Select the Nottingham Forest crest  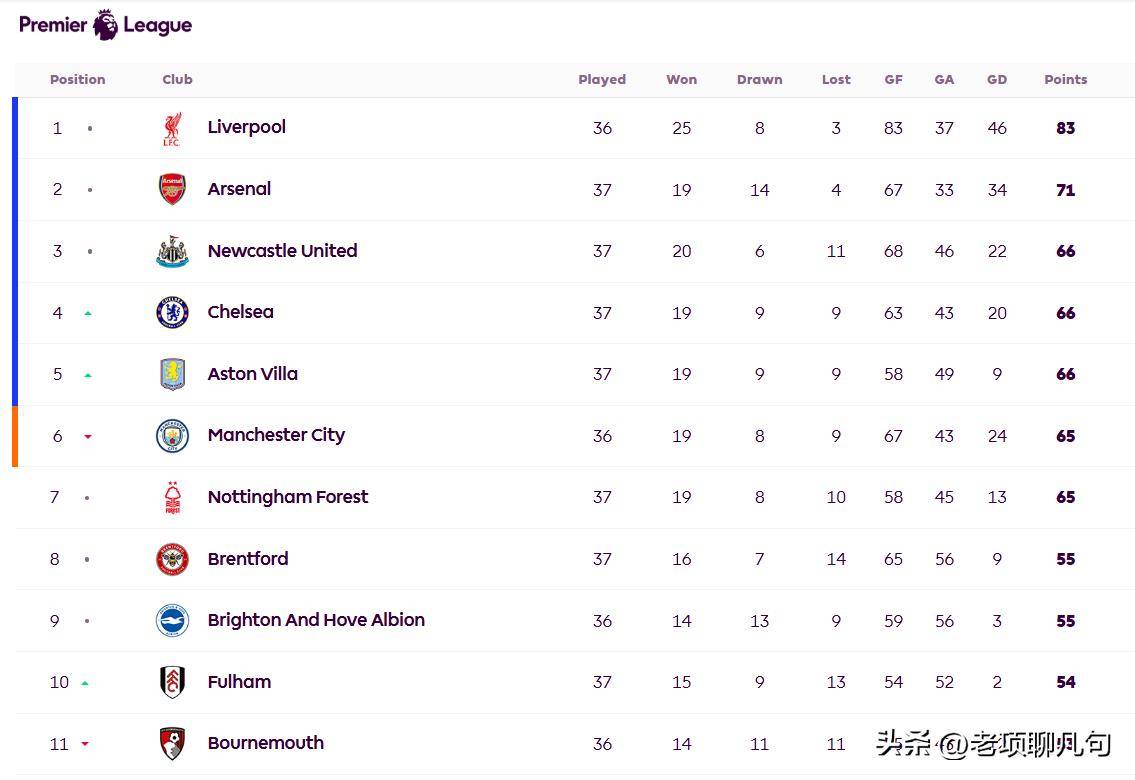click(x=172, y=497)
